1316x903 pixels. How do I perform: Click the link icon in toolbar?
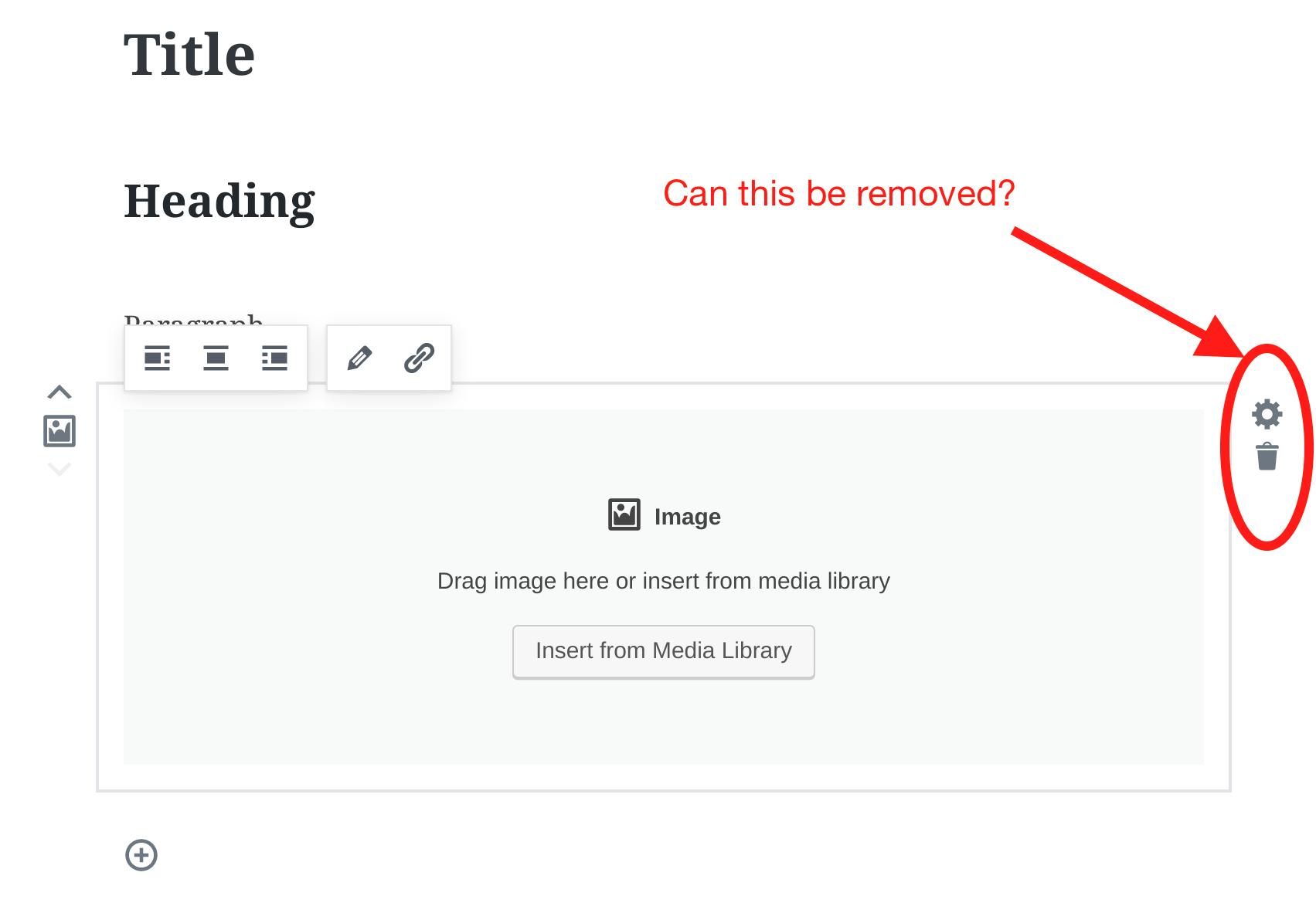pyautogui.click(x=419, y=358)
